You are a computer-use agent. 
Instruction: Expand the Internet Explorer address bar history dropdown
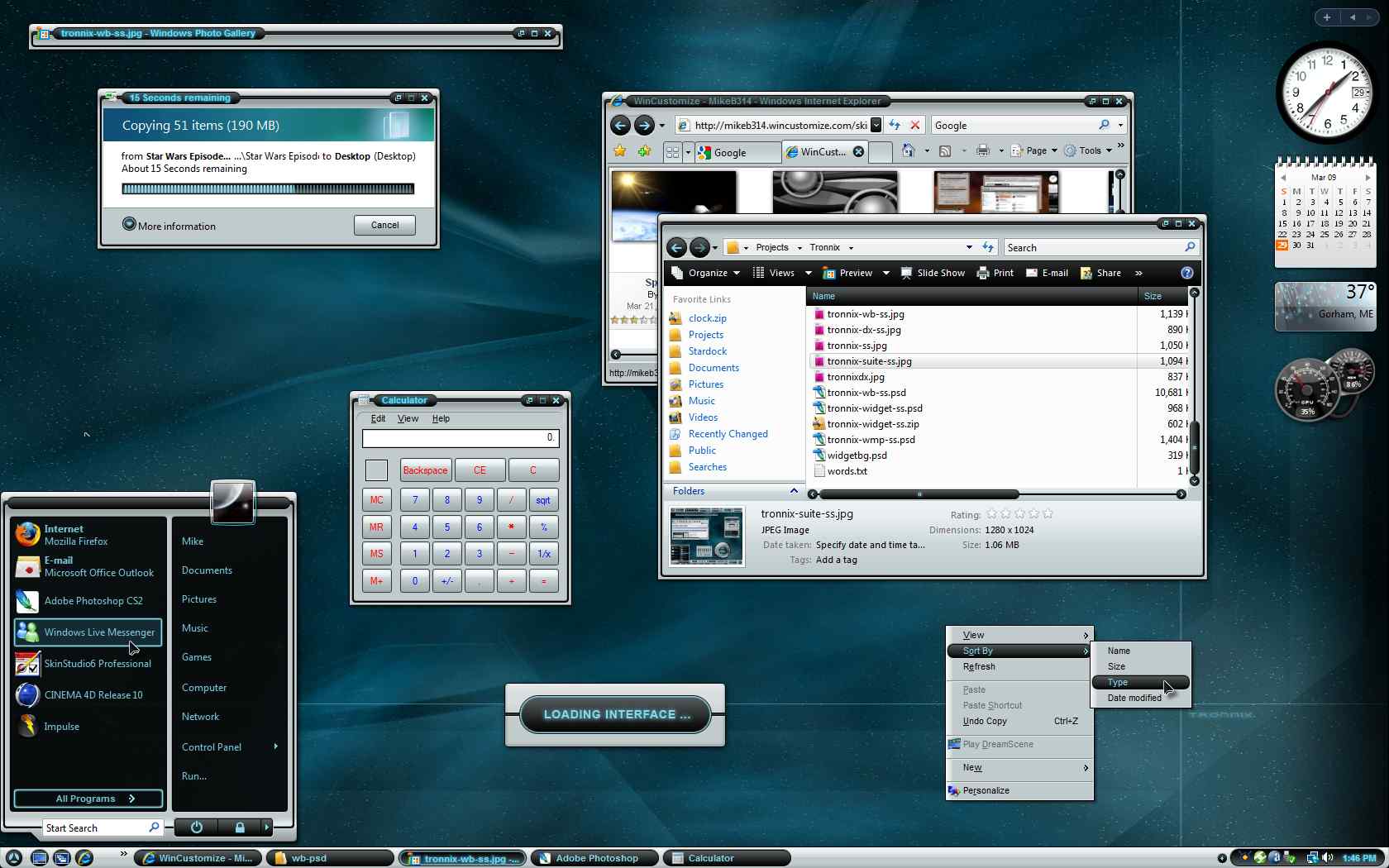coord(876,125)
